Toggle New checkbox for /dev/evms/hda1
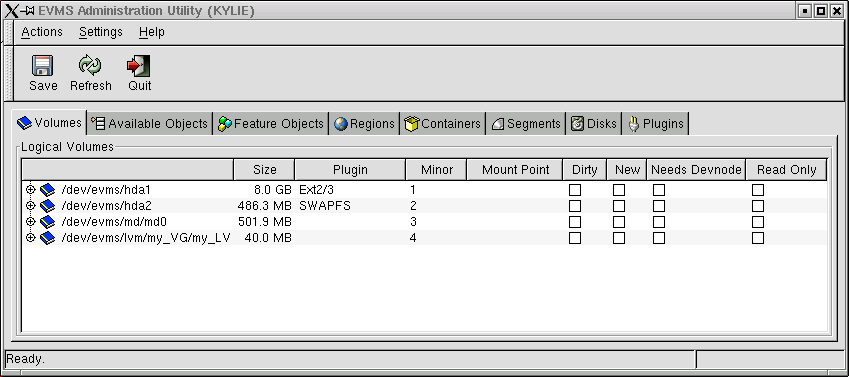The height and width of the screenshot is (377, 849). click(x=619, y=190)
